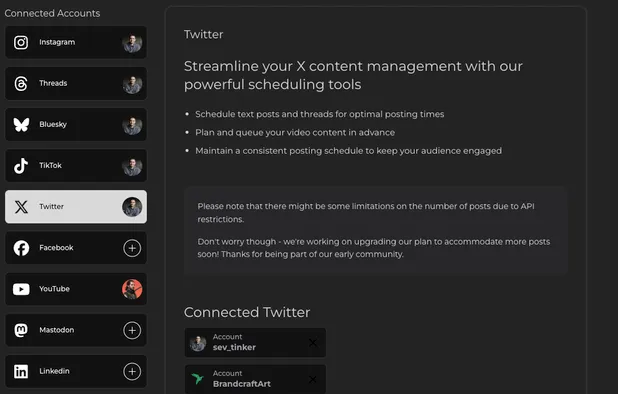Click the Facebook logo icon
The image size is (618, 394).
(x=21, y=248)
